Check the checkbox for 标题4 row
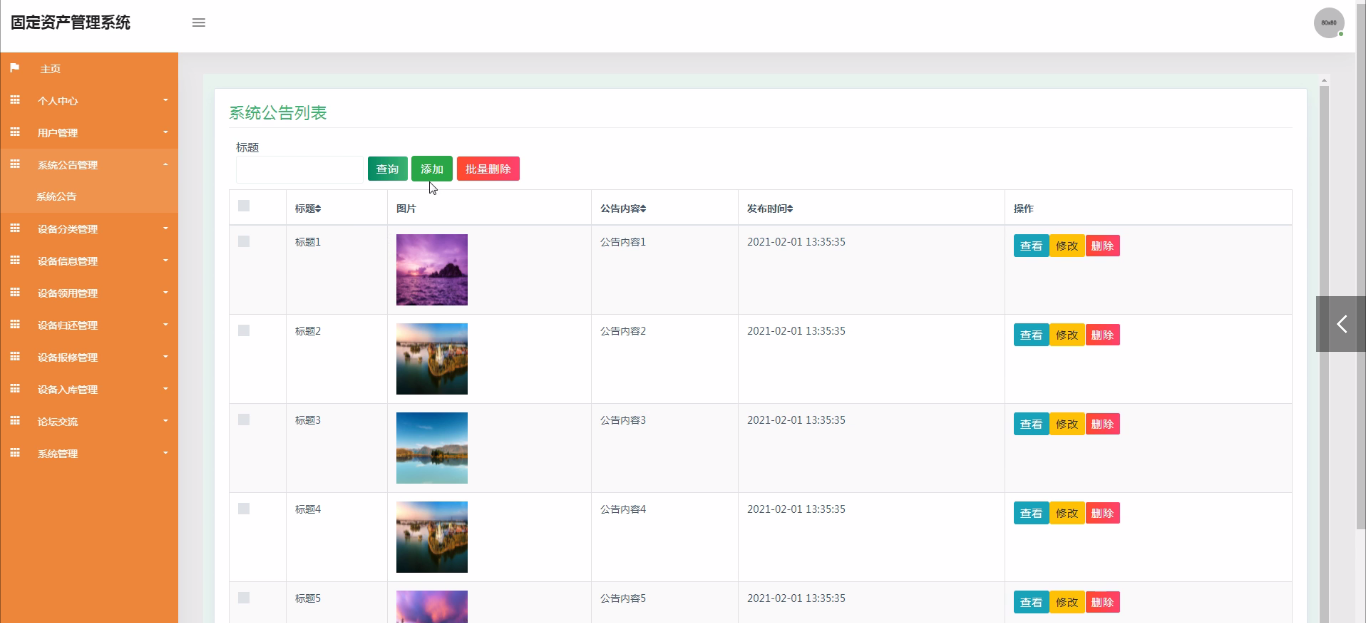1366x623 pixels. coord(244,509)
